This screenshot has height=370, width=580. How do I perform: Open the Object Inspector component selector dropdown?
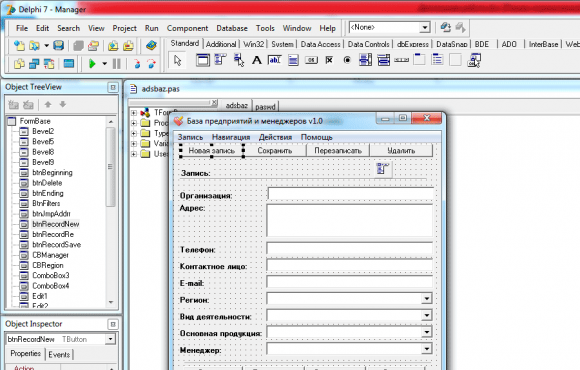click(x=110, y=339)
